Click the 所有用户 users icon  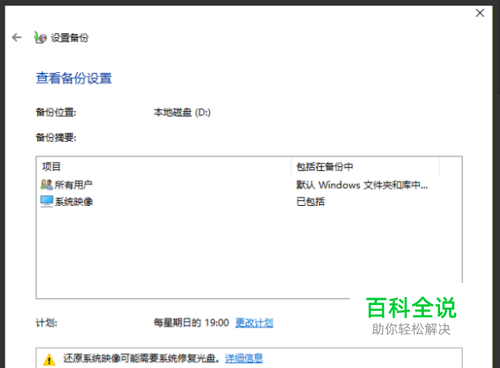tap(46, 184)
